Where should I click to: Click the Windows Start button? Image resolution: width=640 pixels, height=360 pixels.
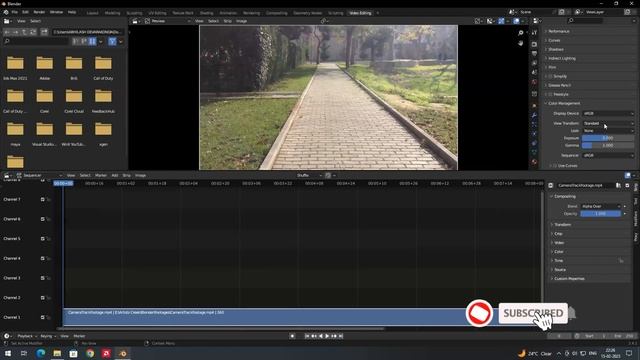tap(8, 353)
